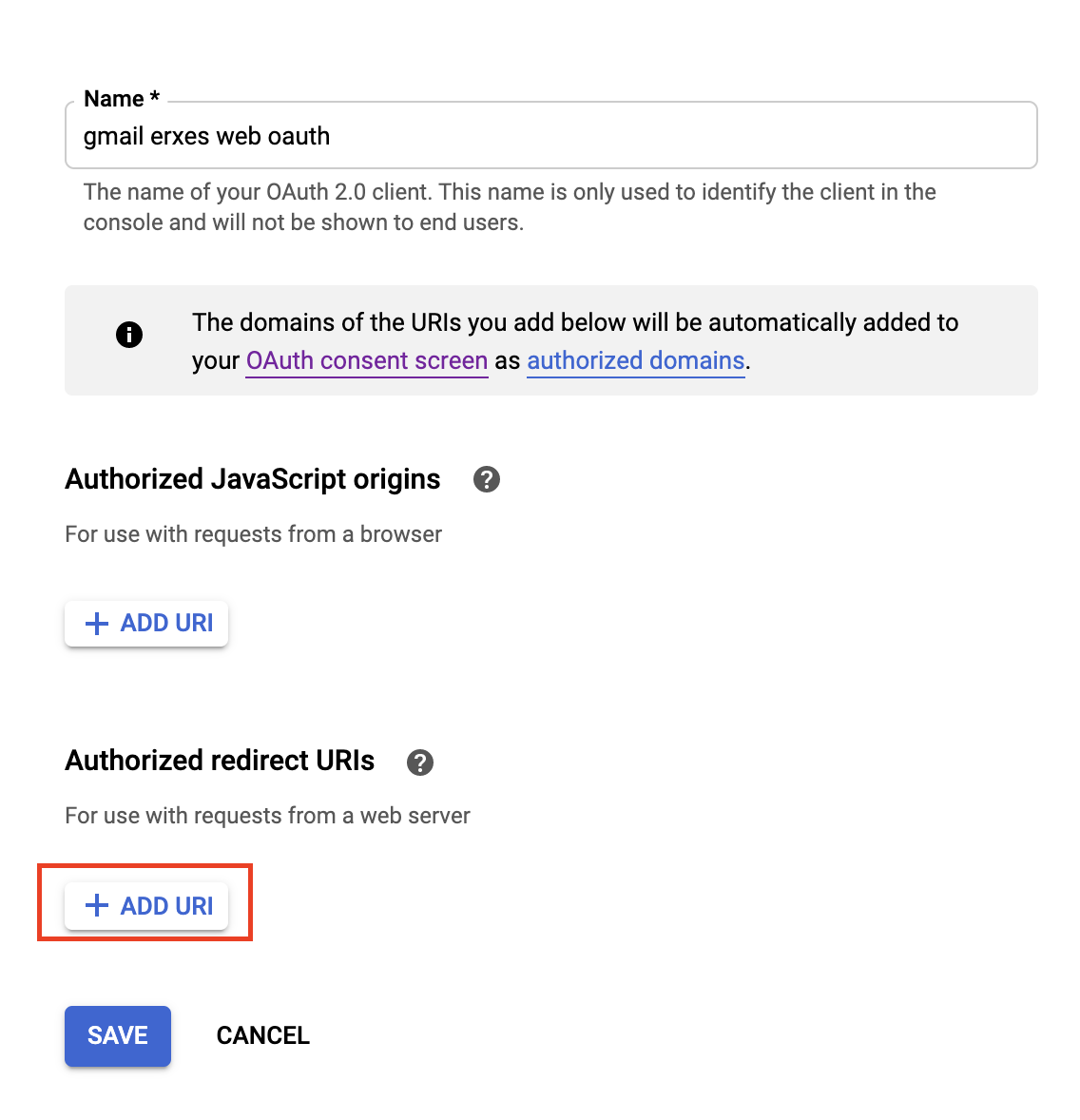
Task: Cancel the OAuth client form
Action: [x=263, y=1035]
